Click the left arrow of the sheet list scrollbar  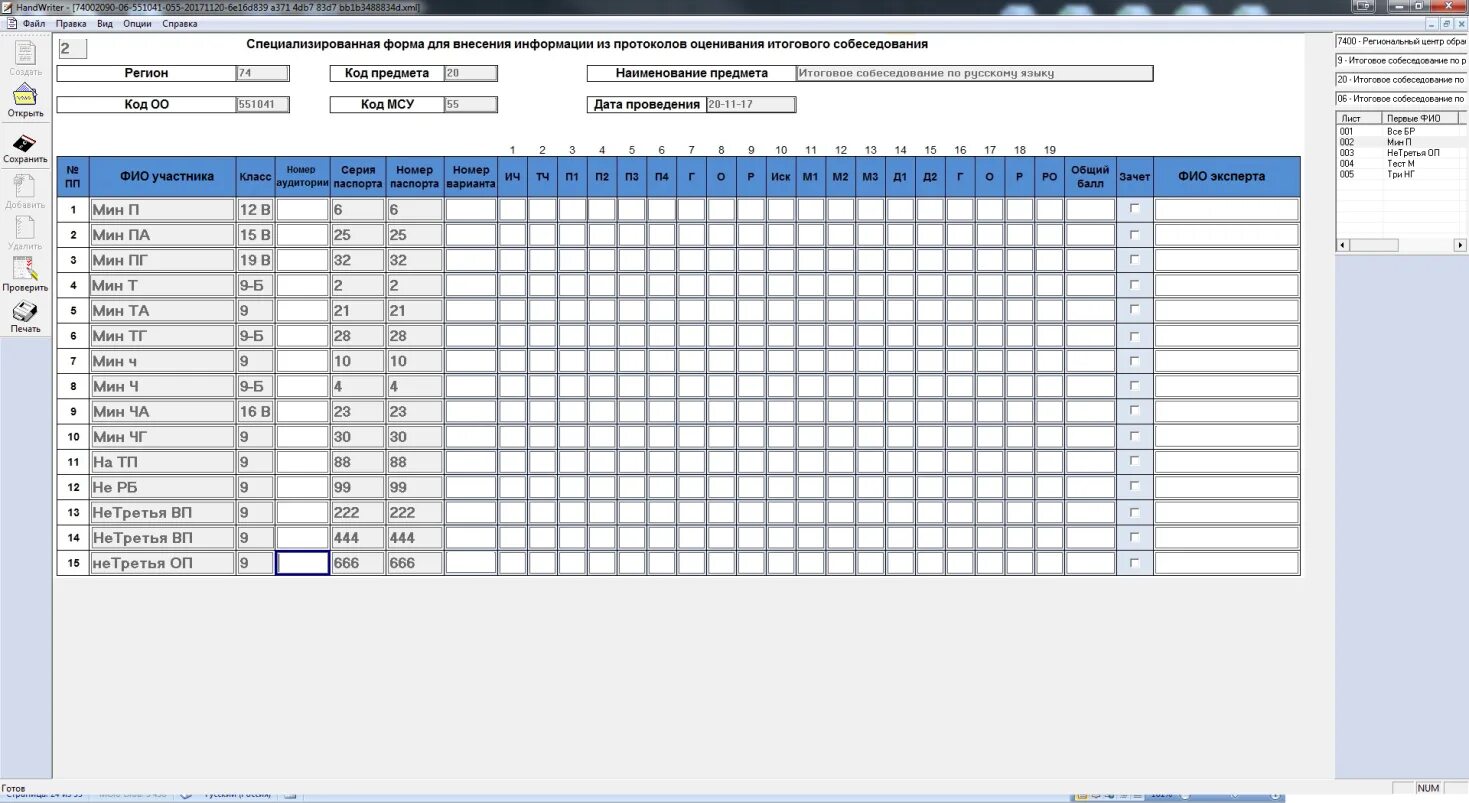tap(1342, 245)
